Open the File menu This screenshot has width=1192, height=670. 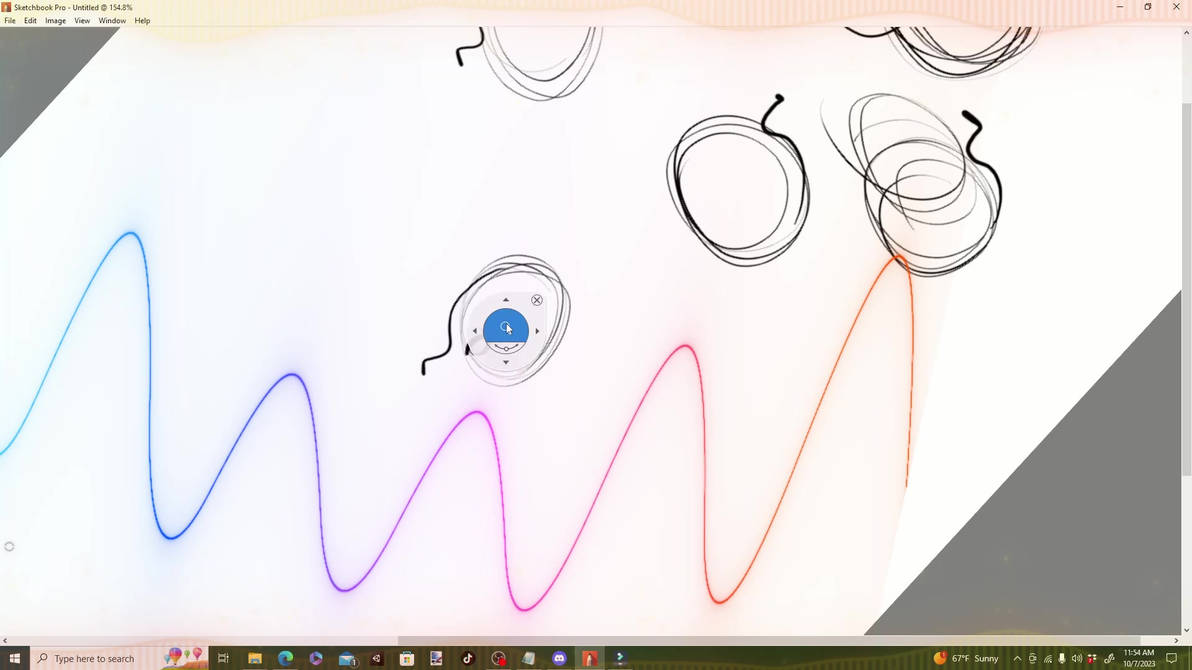[x=9, y=20]
